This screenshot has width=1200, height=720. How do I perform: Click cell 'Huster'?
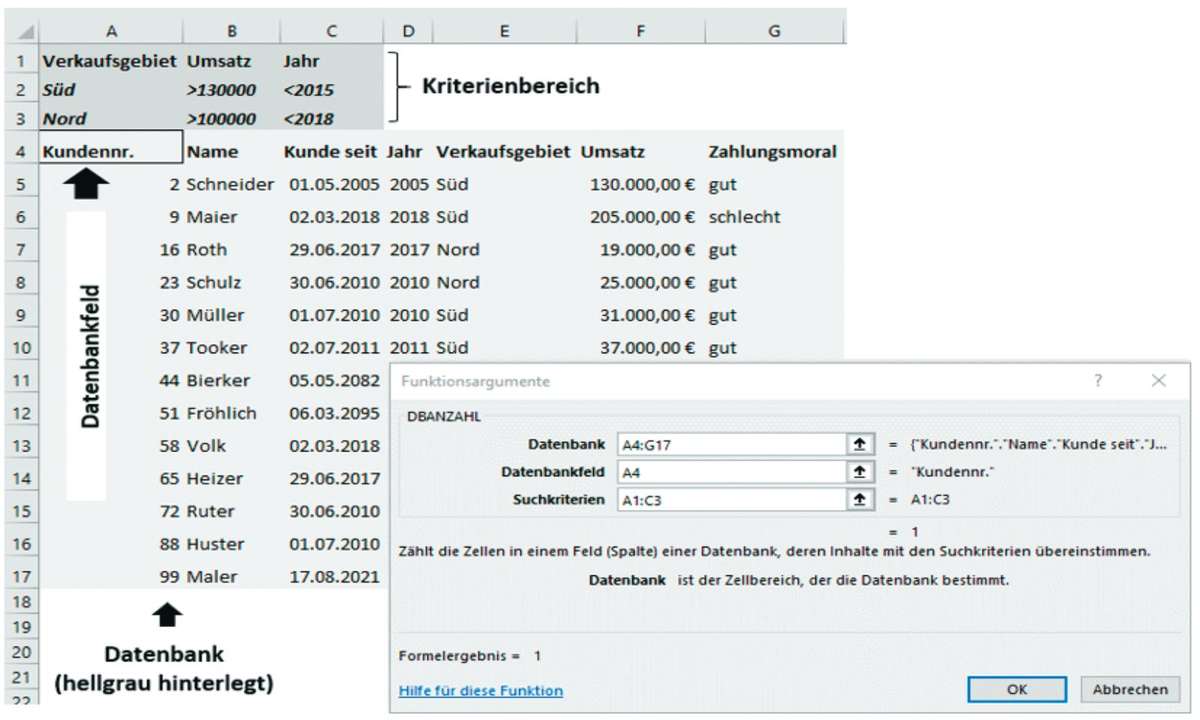pyautogui.click(x=232, y=544)
